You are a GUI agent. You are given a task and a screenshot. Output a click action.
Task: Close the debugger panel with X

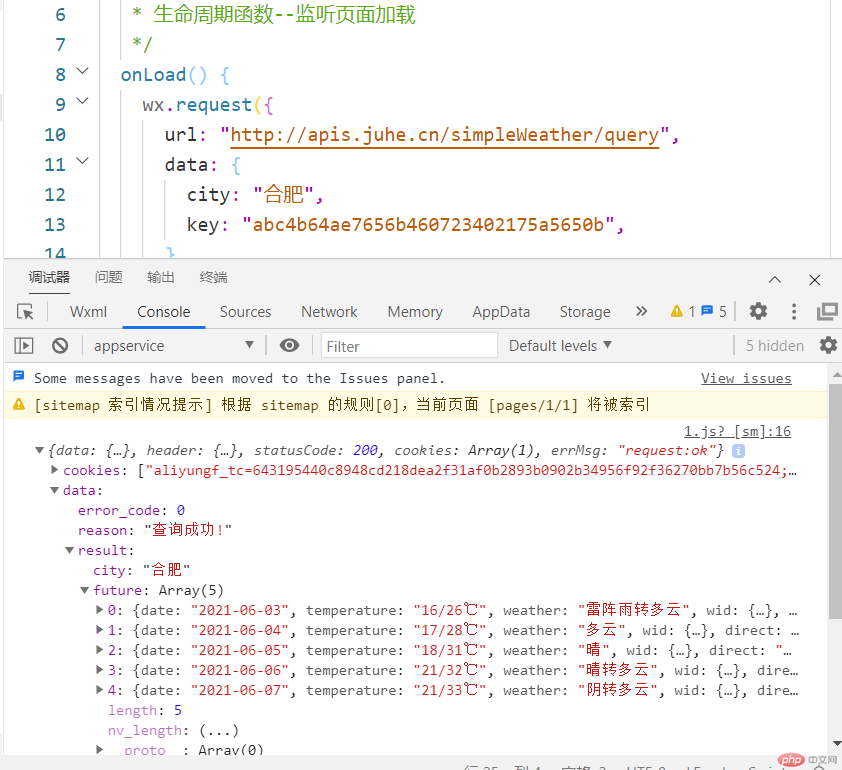tap(815, 280)
